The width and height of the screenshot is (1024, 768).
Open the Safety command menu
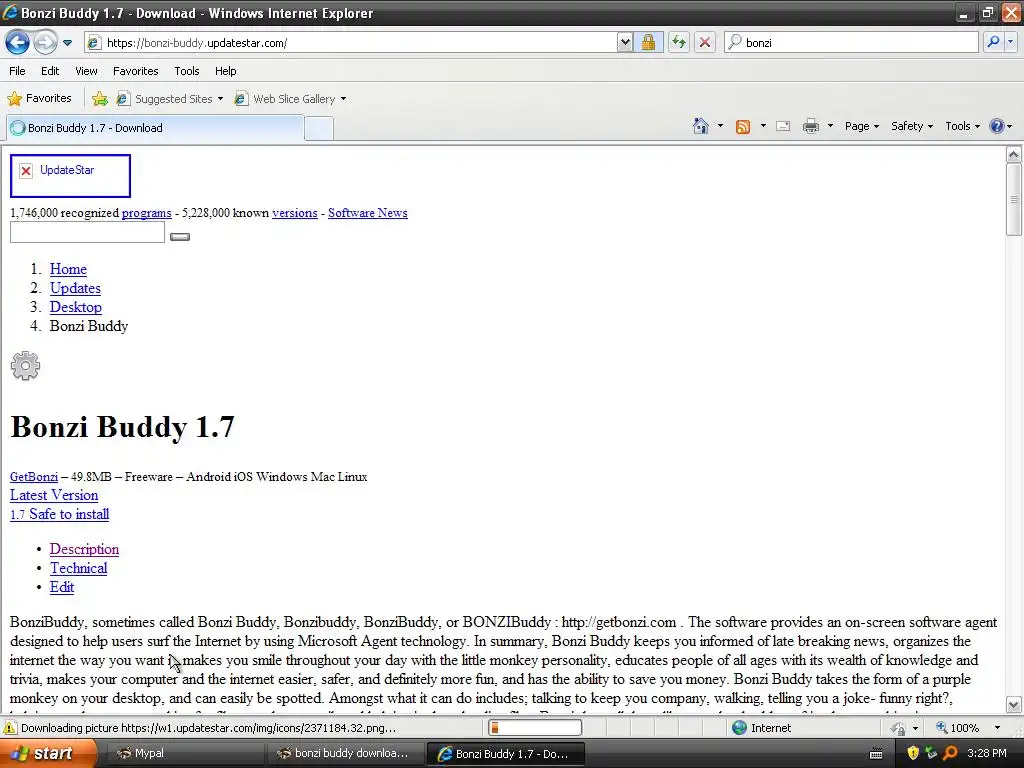point(912,126)
